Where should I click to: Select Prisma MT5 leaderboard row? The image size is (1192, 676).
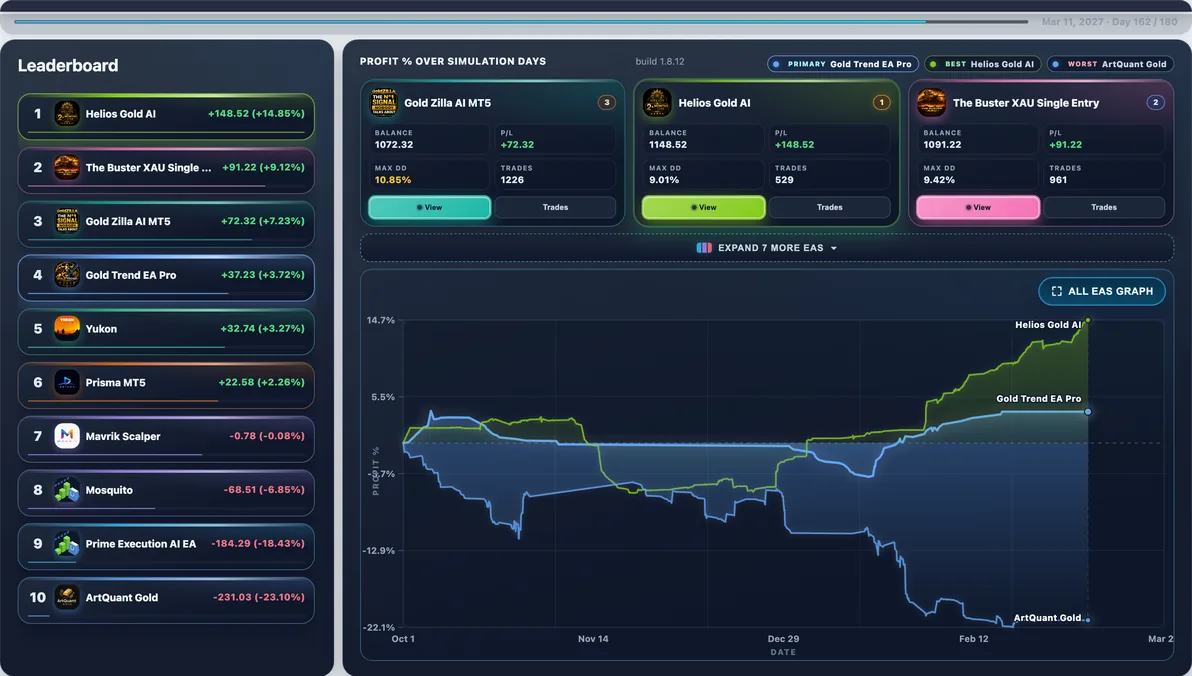166,385
